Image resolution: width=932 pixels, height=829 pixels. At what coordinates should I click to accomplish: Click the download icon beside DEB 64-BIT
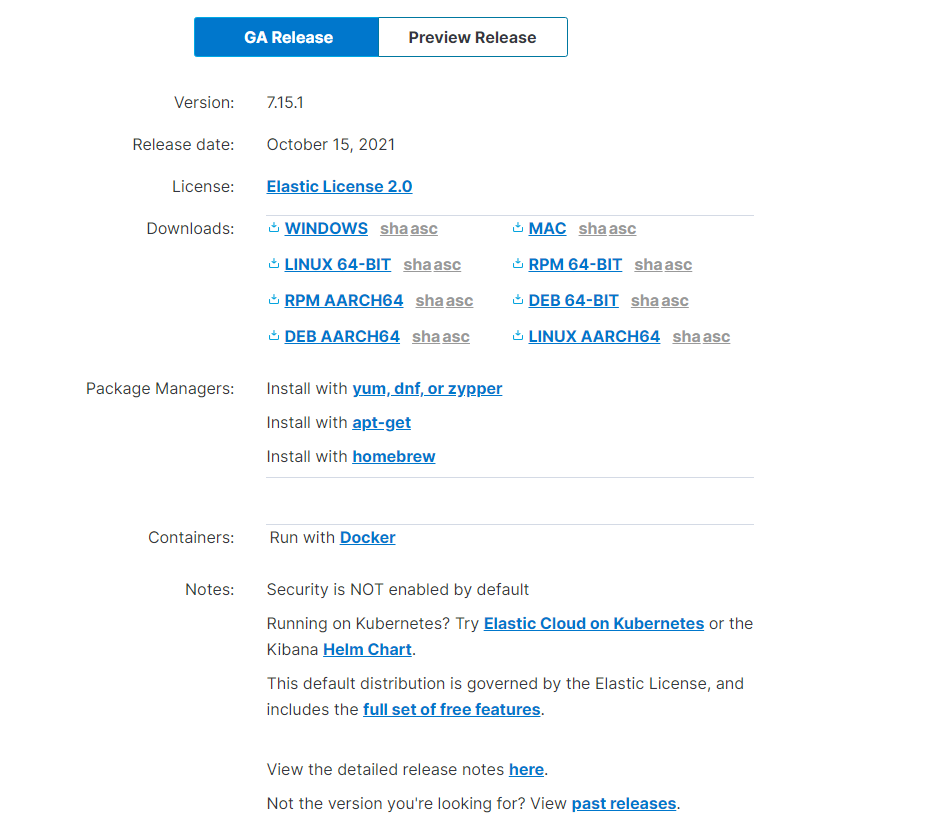(x=518, y=300)
